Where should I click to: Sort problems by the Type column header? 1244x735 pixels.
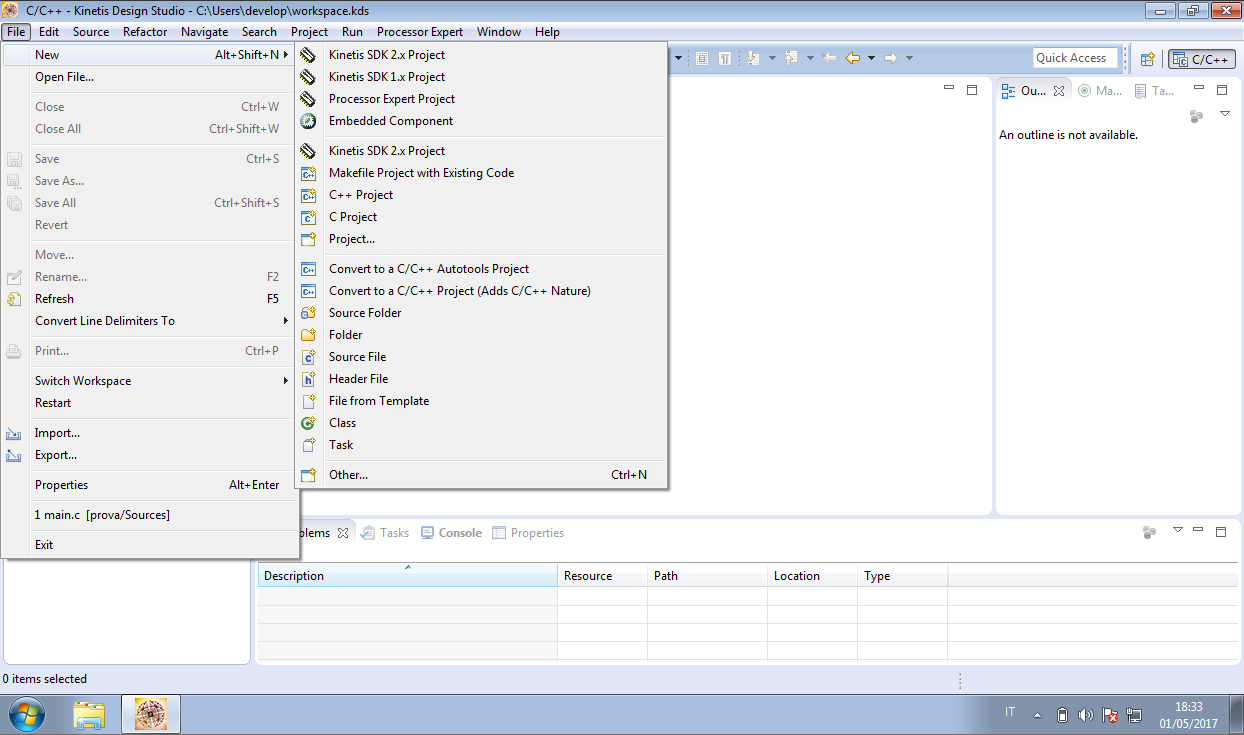[x=903, y=576]
